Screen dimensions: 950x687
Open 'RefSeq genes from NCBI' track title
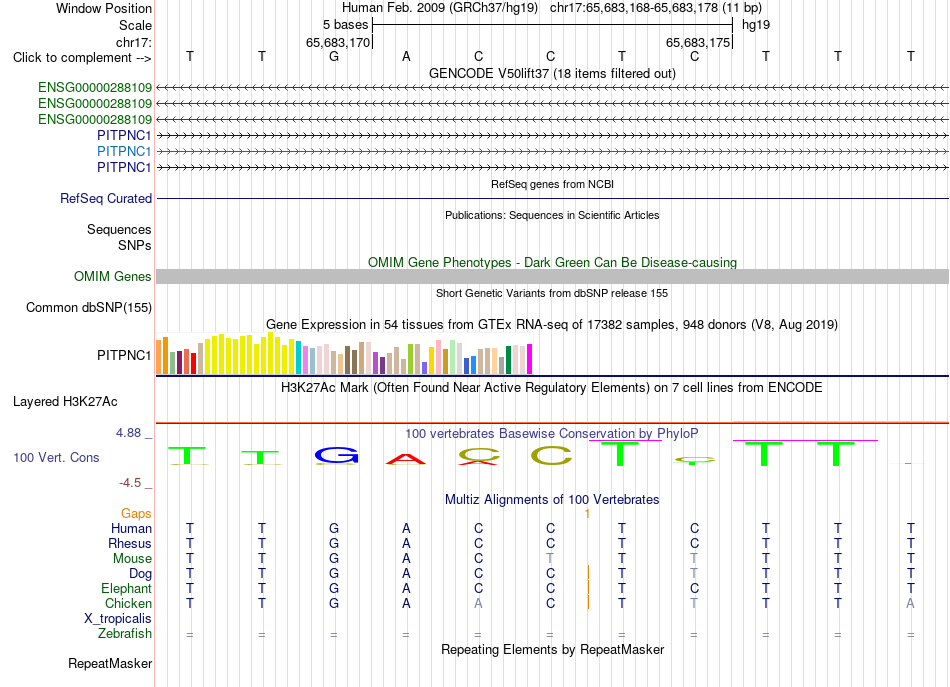tap(552, 184)
